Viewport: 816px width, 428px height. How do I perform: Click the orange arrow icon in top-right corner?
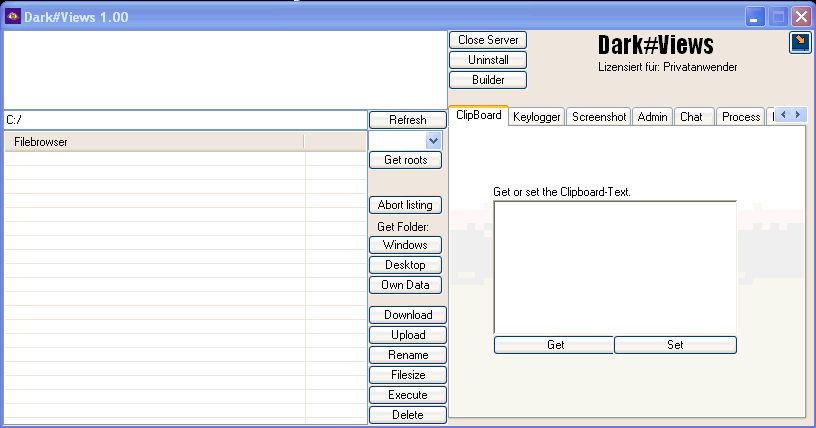[800, 42]
